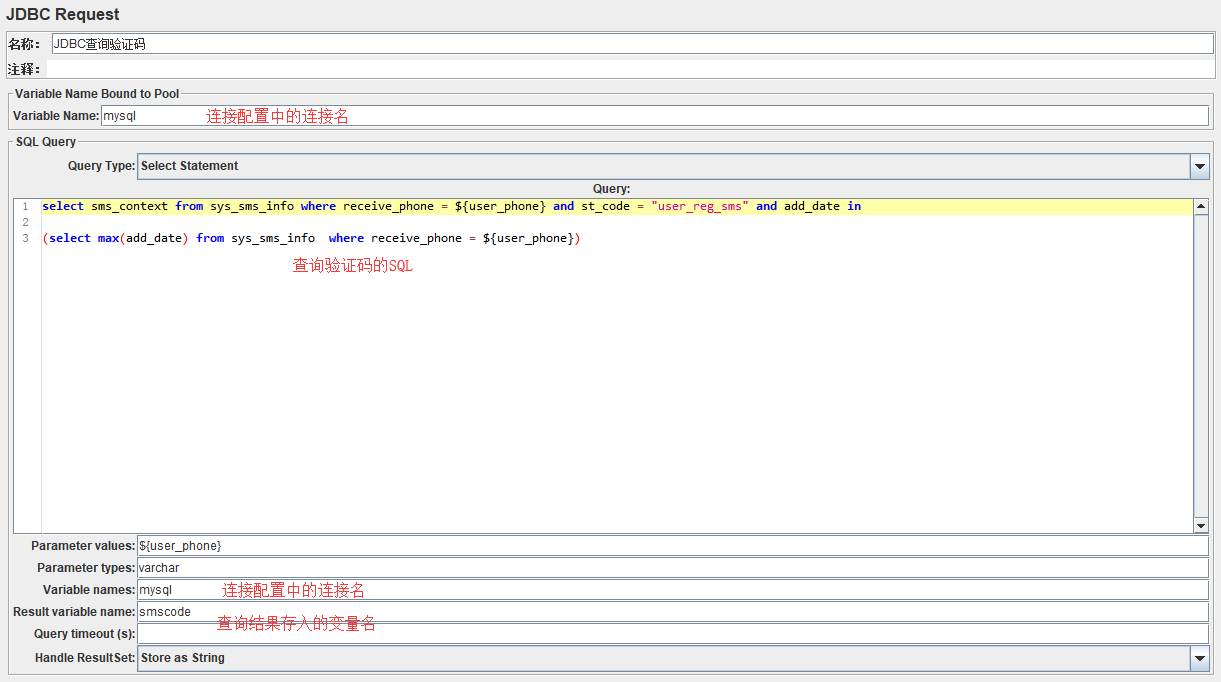Click the query editor scroll down arrow
Screen dimensions: 1221x682
(1201, 526)
